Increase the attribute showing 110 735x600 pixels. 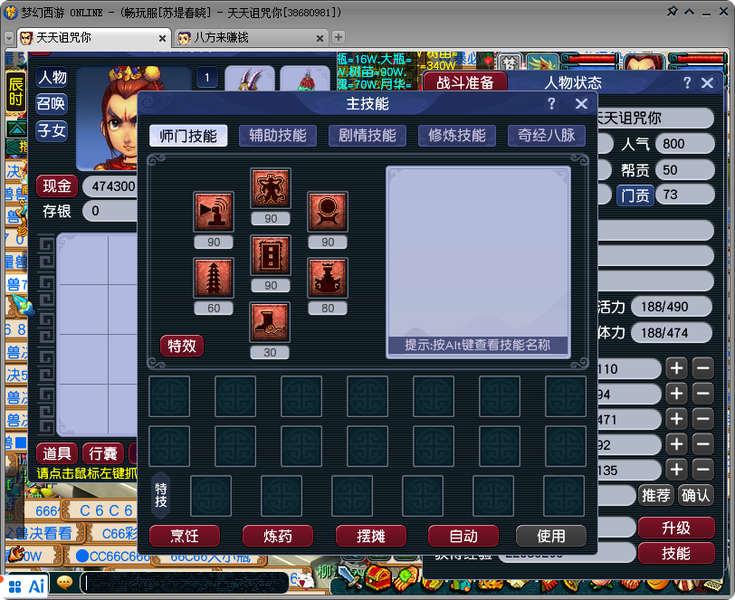pyautogui.click(x=676, y=368)
